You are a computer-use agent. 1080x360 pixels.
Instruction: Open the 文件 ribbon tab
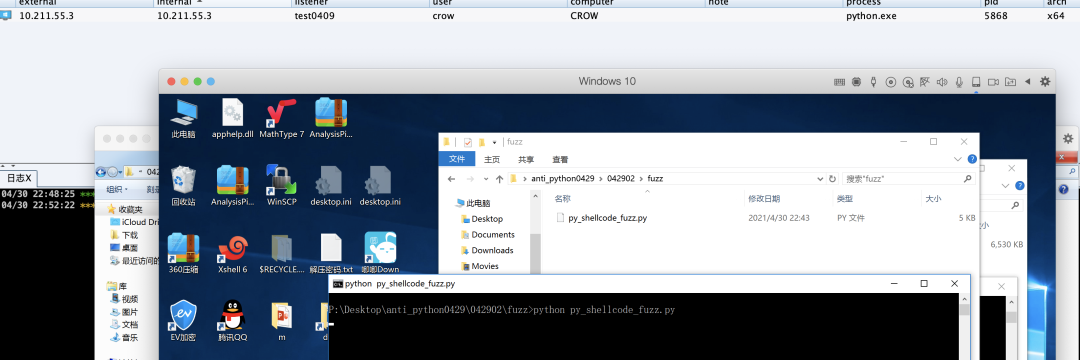pos(457,159)
